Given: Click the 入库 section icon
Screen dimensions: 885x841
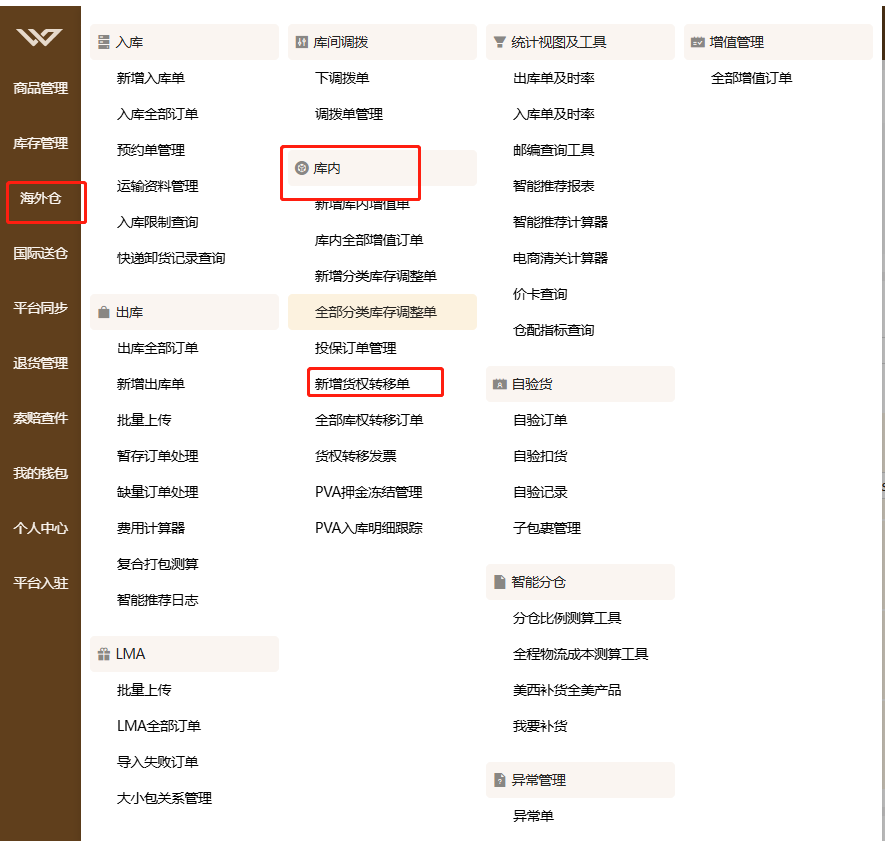Looking at the screenshot, I should 104,42.
